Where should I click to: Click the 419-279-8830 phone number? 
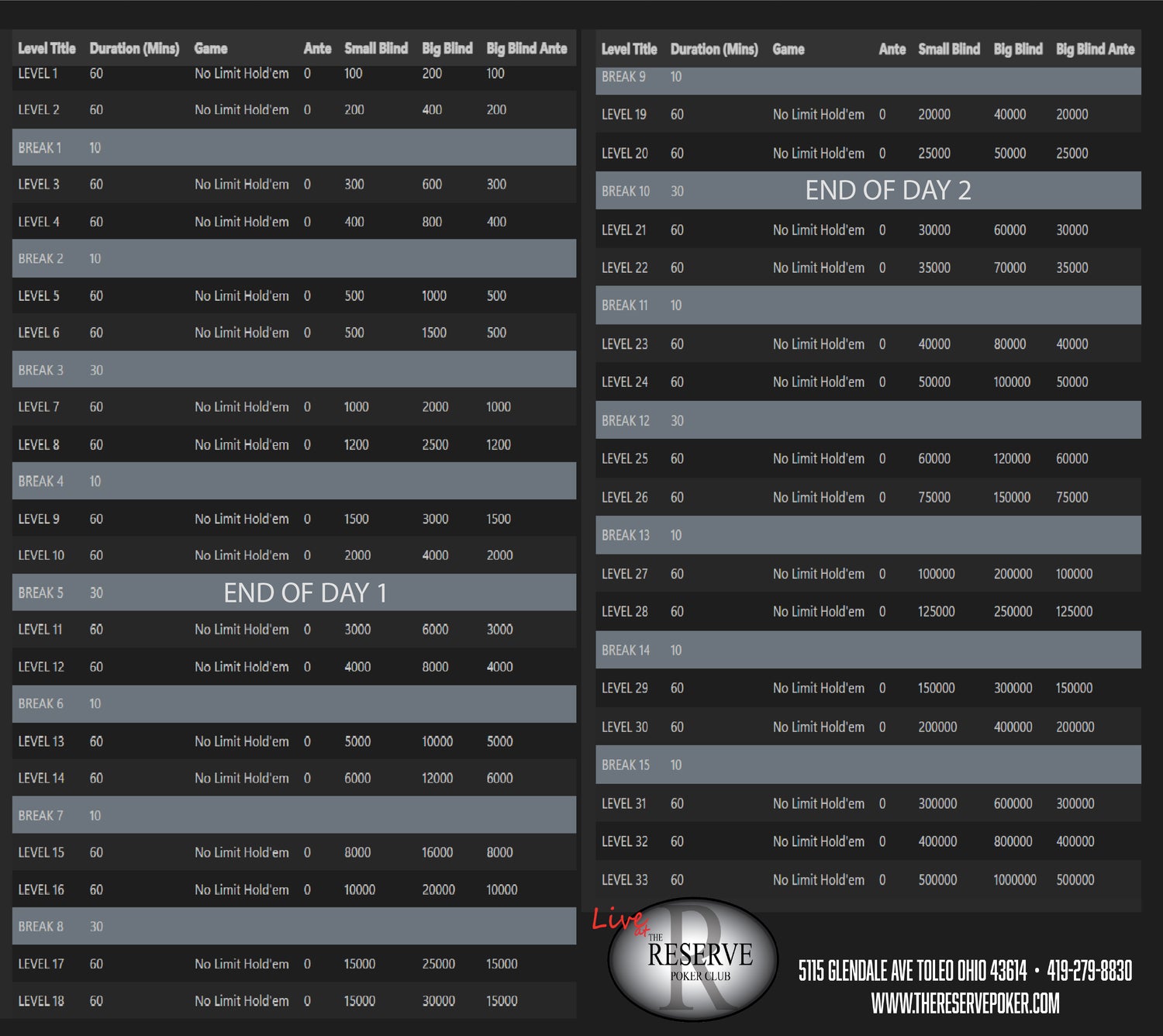point(1089,970)
